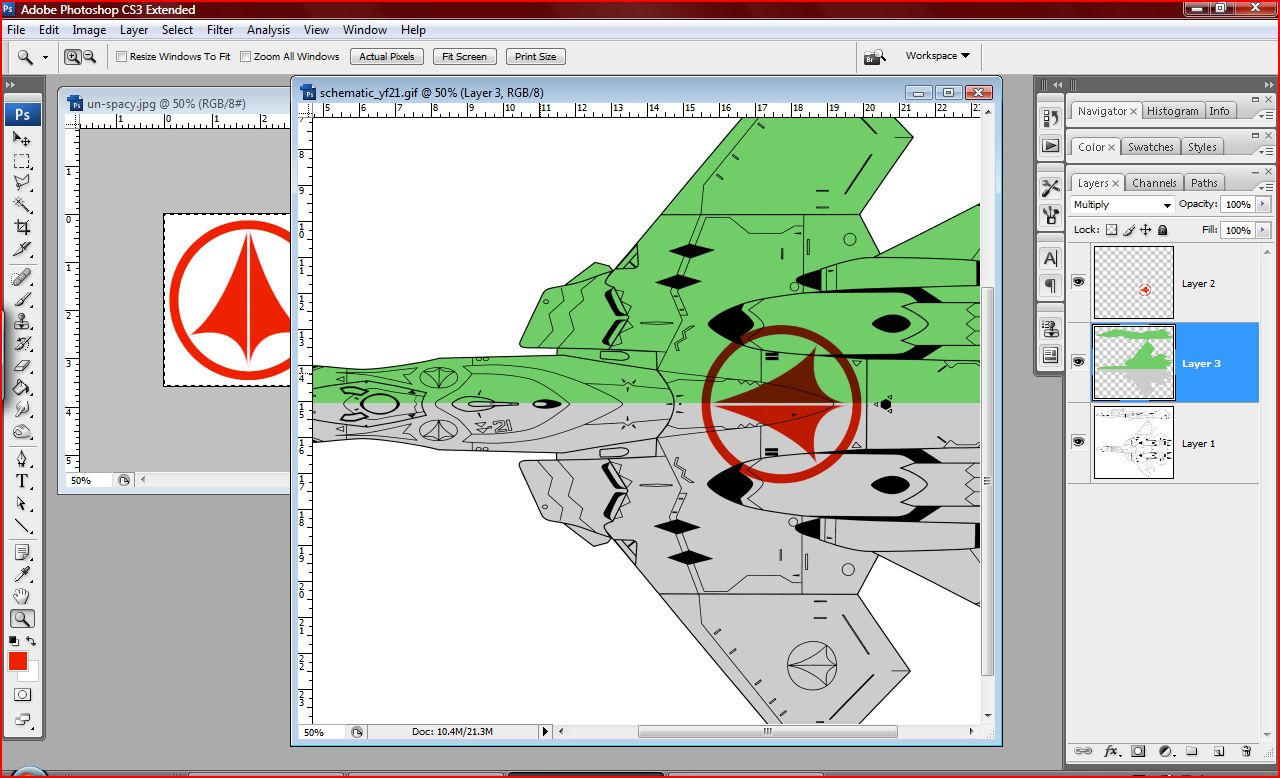Open the collapsed Character panel icon
This screenshot has width=1280, height=778.
coord(1050,258)
